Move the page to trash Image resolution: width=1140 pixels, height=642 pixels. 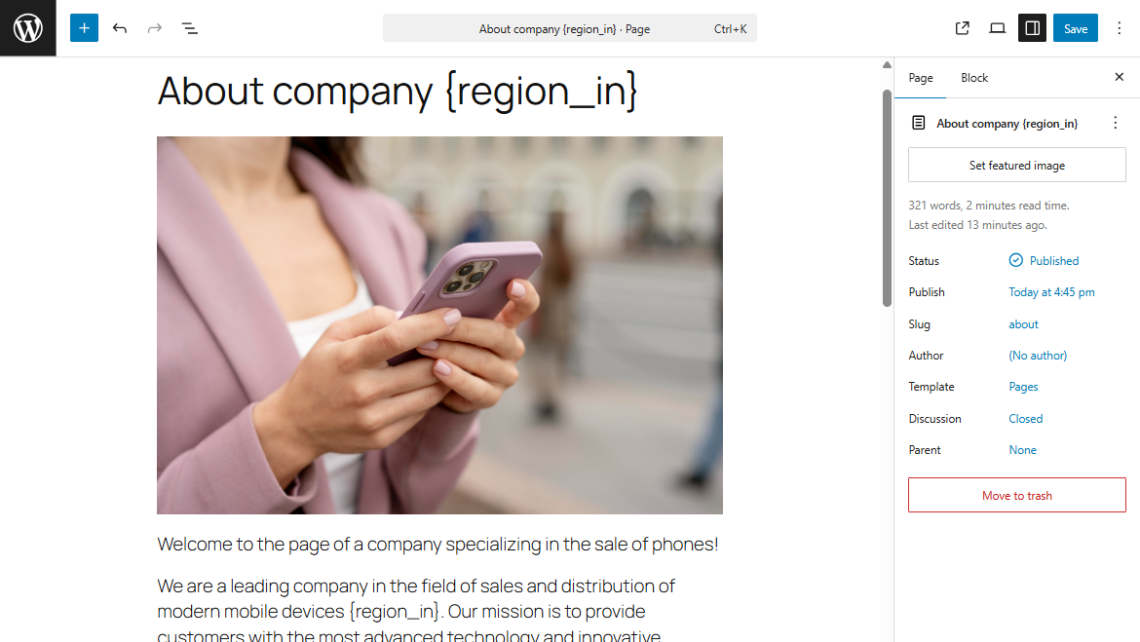1016,495
